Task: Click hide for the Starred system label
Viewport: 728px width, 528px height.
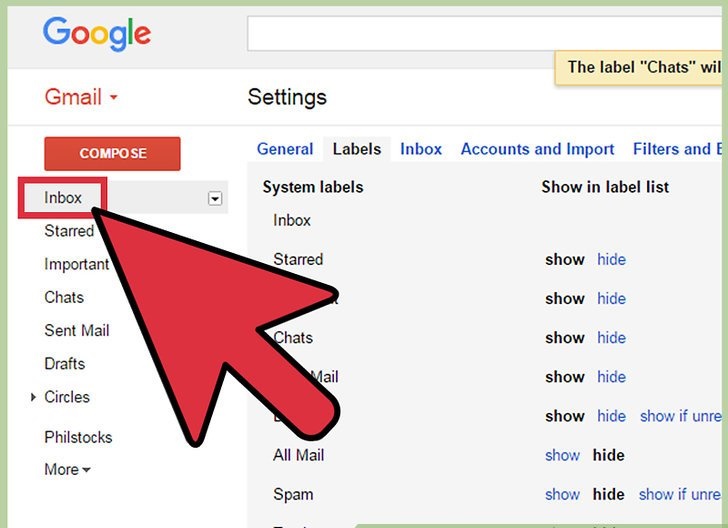Action: pos(611,259)
